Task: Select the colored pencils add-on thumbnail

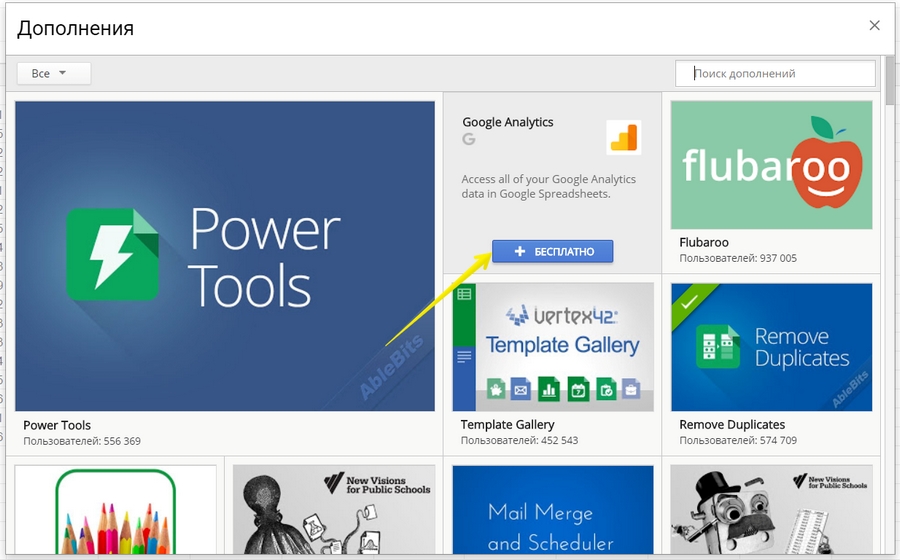Action: (x=116, y=510)
